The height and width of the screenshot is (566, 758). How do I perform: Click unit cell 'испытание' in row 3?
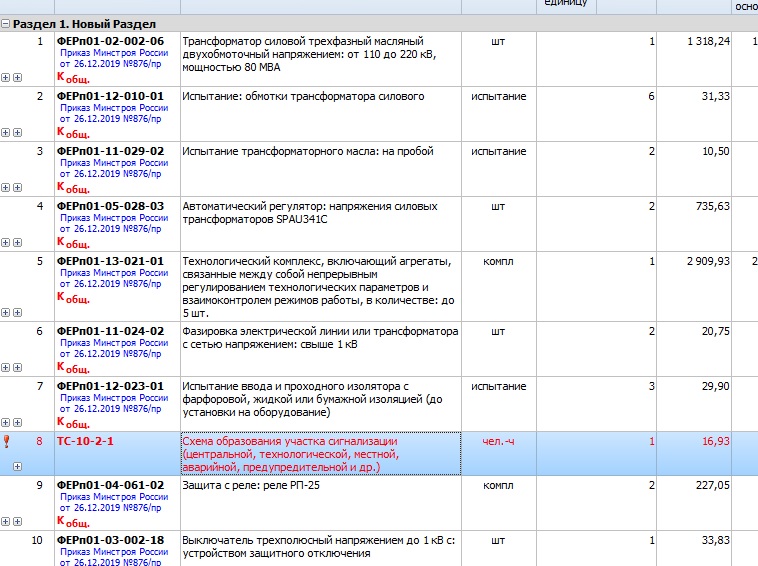click(x=498, y=152)
